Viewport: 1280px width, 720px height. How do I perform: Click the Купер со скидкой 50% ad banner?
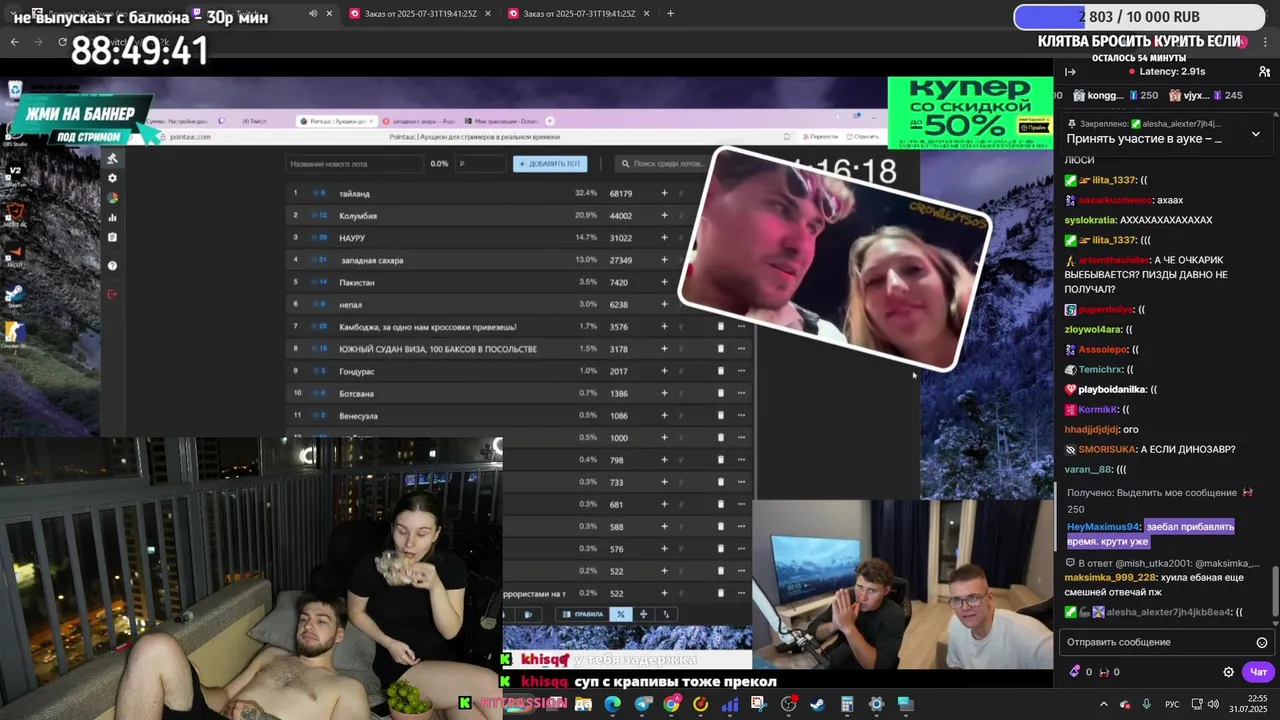coord(970,112)
